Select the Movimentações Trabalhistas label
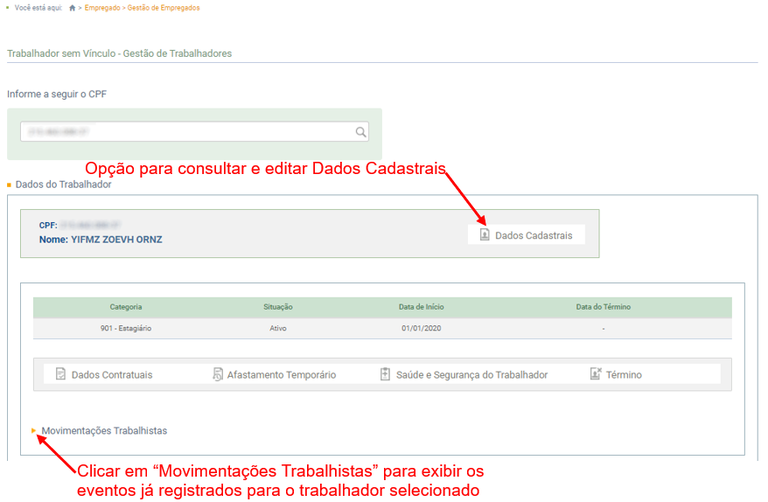Image resolution: width=768 pixels, height=502 pixels. tap(104, 430)
